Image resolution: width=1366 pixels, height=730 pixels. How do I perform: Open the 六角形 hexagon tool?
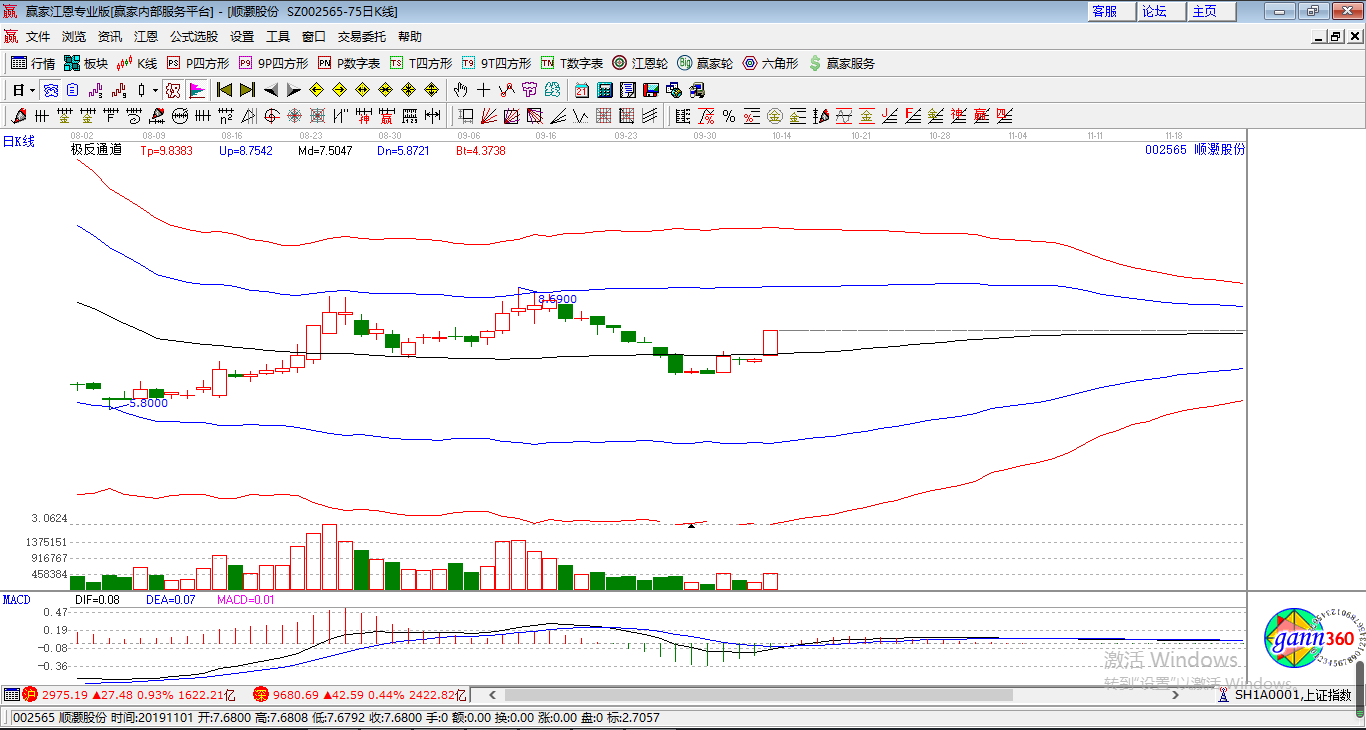[x=770, y=63]
